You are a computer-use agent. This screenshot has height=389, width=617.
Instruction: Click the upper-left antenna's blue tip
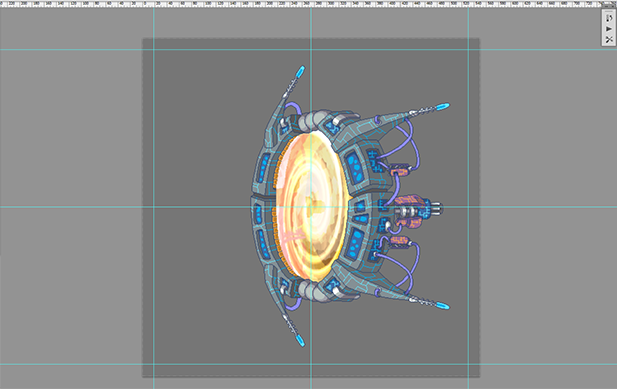point(300,72)
